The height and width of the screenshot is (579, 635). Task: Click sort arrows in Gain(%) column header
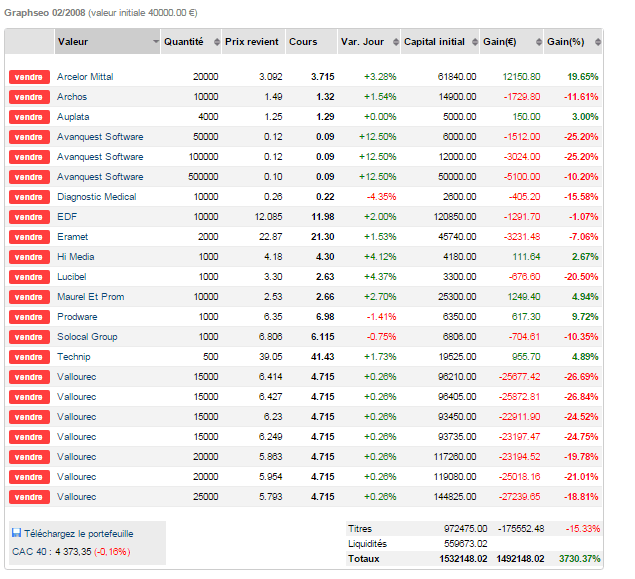(597, 42)
